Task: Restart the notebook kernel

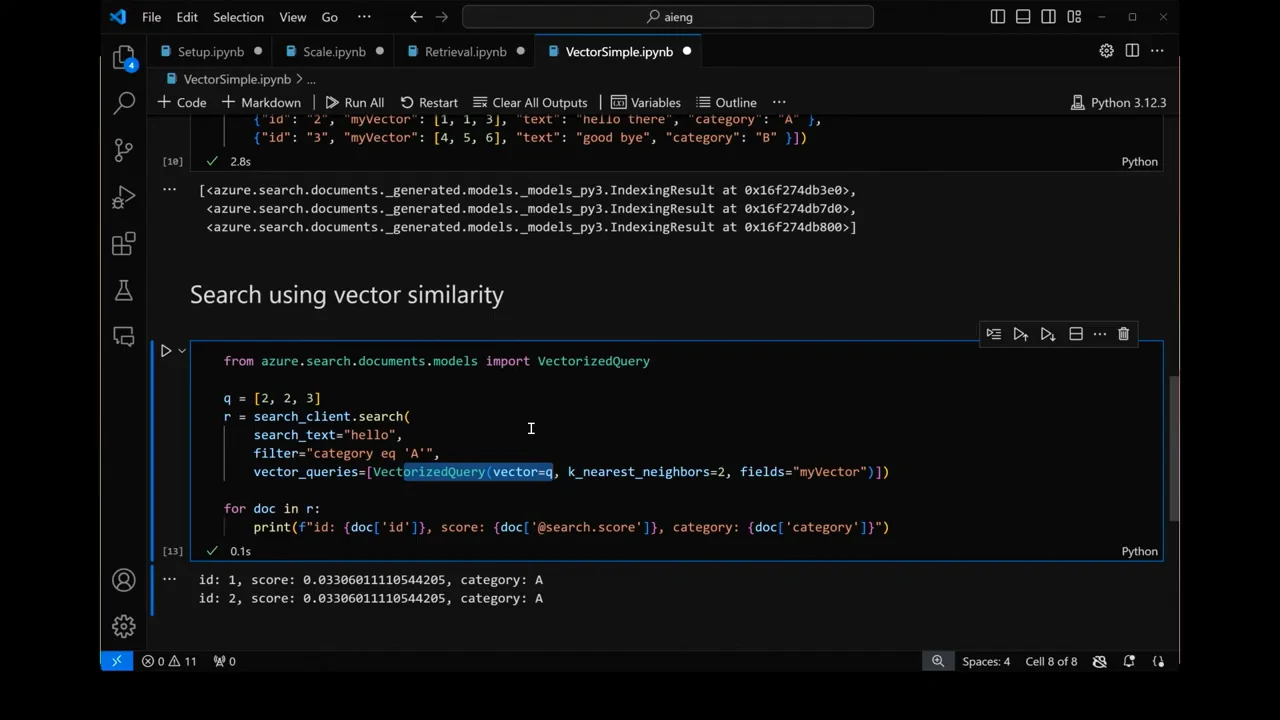Action: (x=429, y=102)
